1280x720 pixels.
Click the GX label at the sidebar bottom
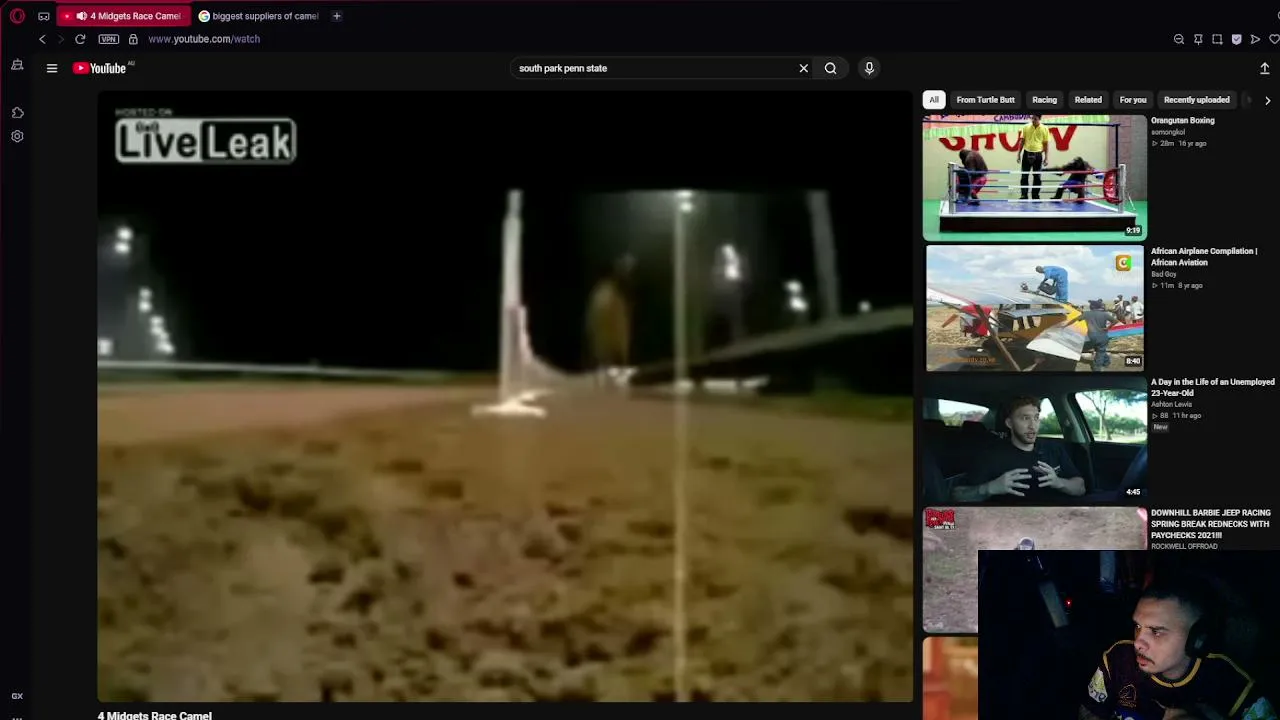click(17, 696)
